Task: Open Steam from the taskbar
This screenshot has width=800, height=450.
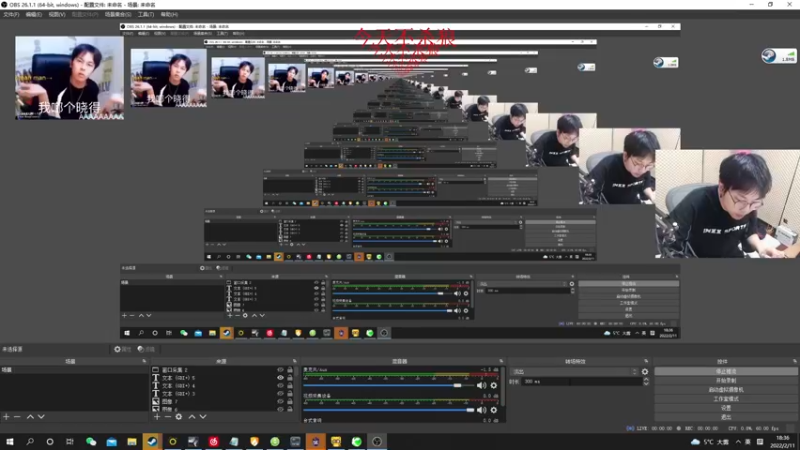Action: (152, 441)
